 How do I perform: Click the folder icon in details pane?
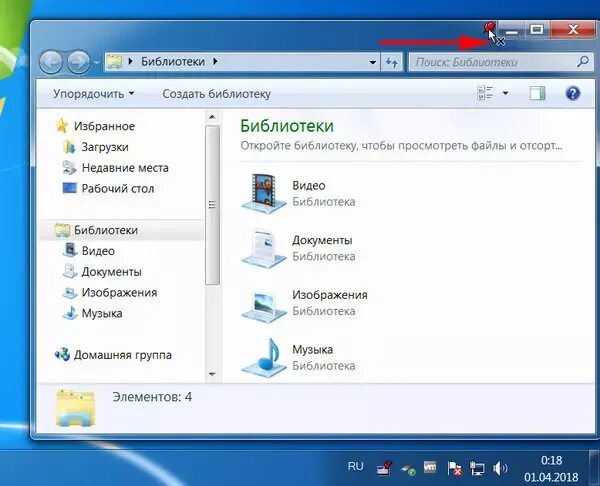point(75,408)
